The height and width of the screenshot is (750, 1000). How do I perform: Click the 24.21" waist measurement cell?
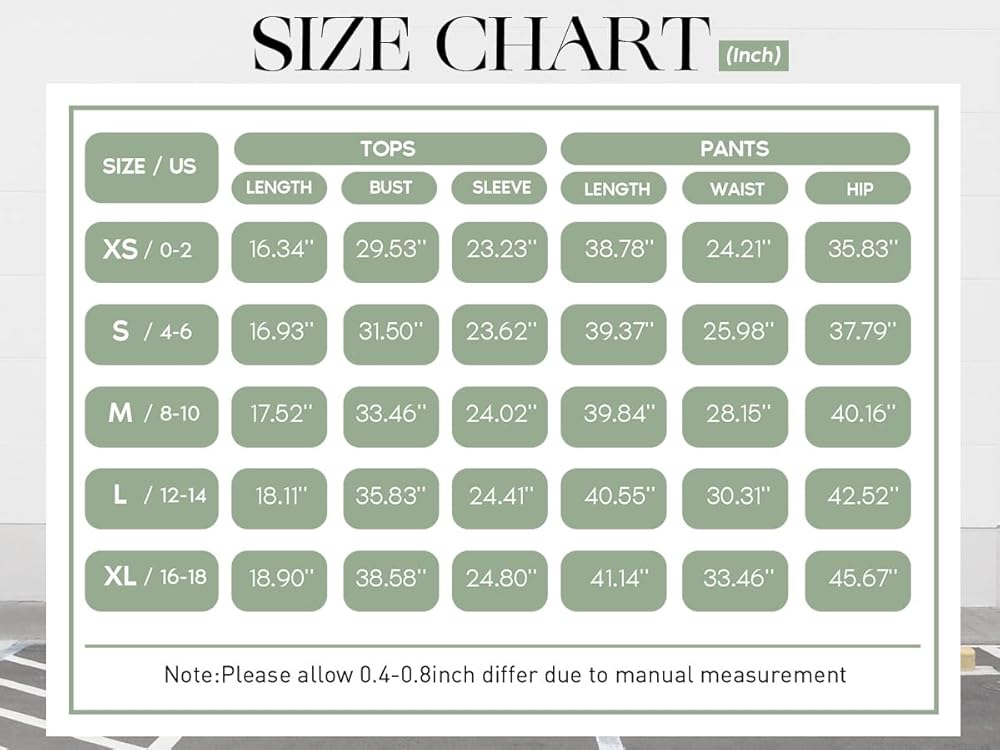coord(736,250)
